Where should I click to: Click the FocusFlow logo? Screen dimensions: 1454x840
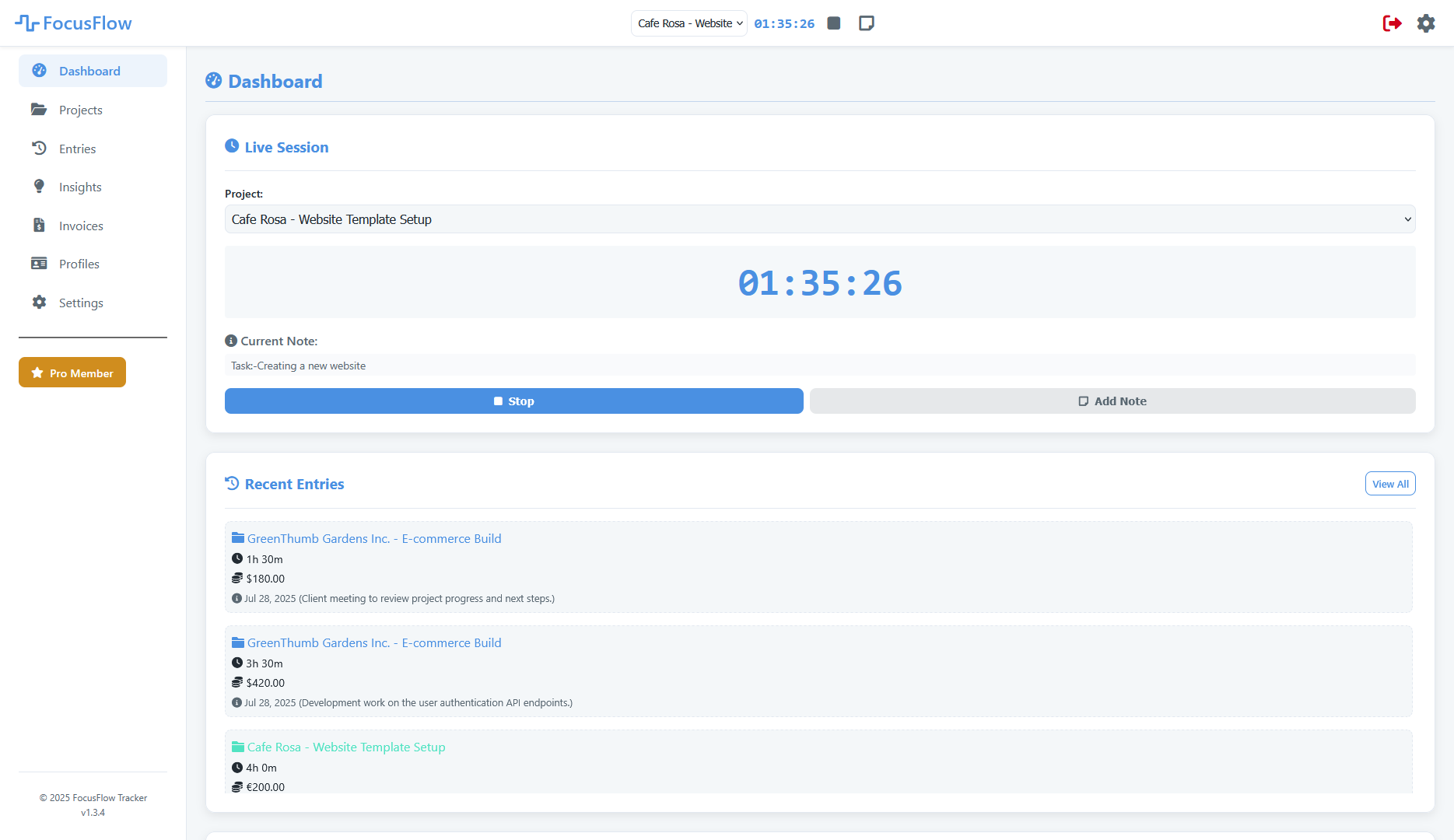[73, 23]
